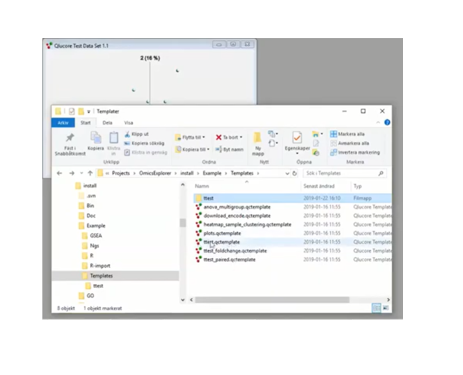Click Byt namn (rename) button
This screenshot has width=463, height=375.
pyautogui.click(x=229, y=149)
